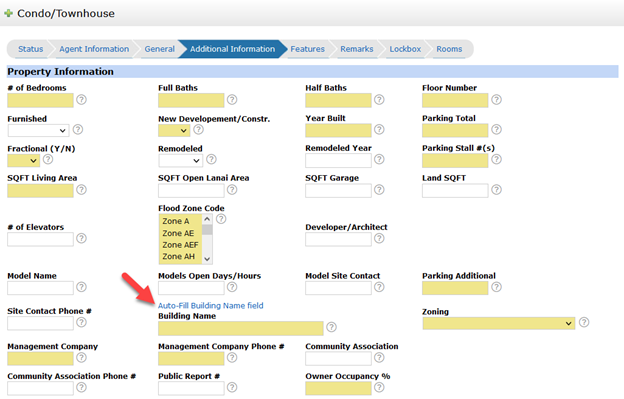
Task: Open help icon for SQFT Living Area
Action: pos(82,190)
